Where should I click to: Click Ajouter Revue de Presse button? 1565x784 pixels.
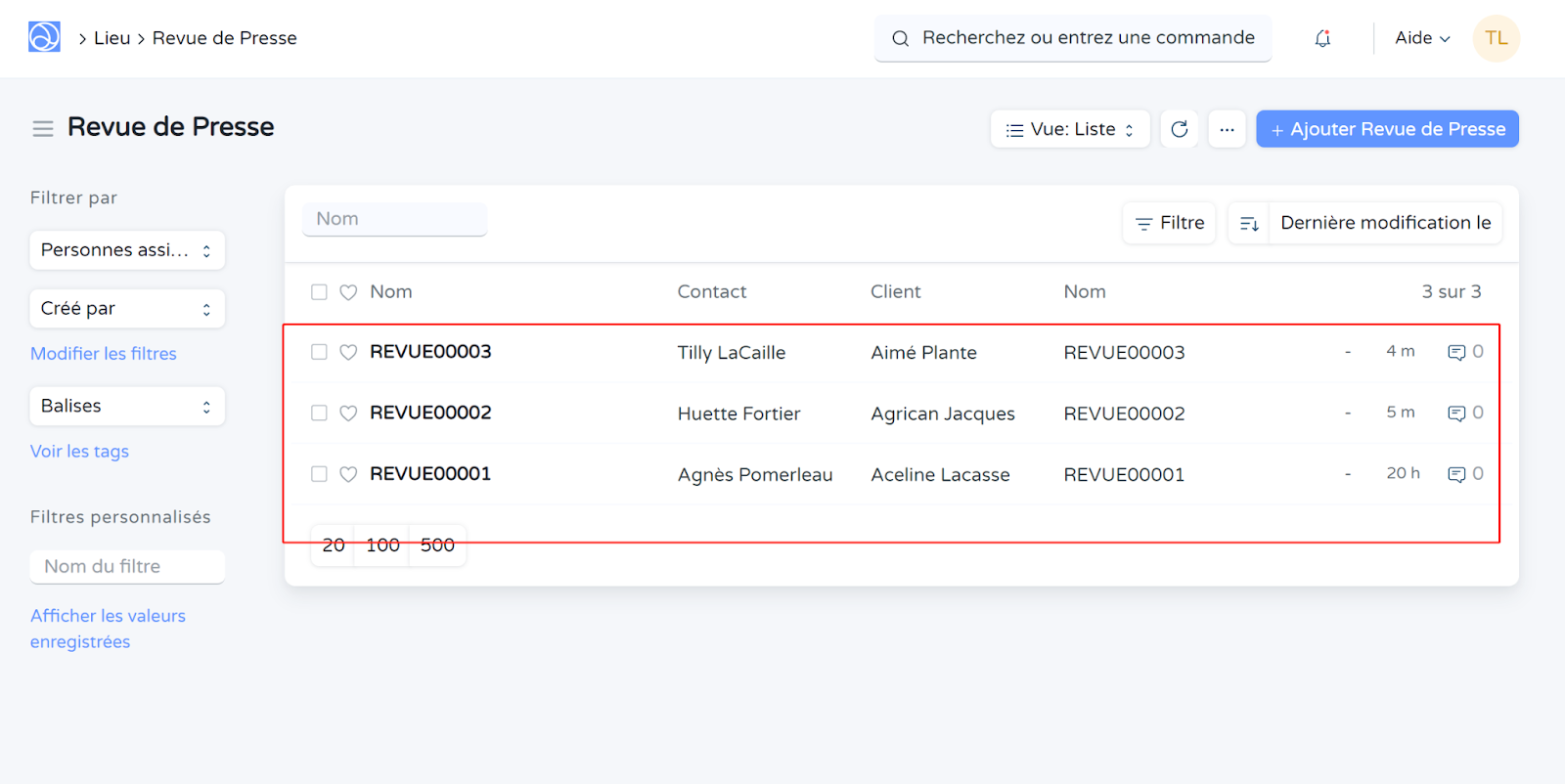coord(1387,129)
